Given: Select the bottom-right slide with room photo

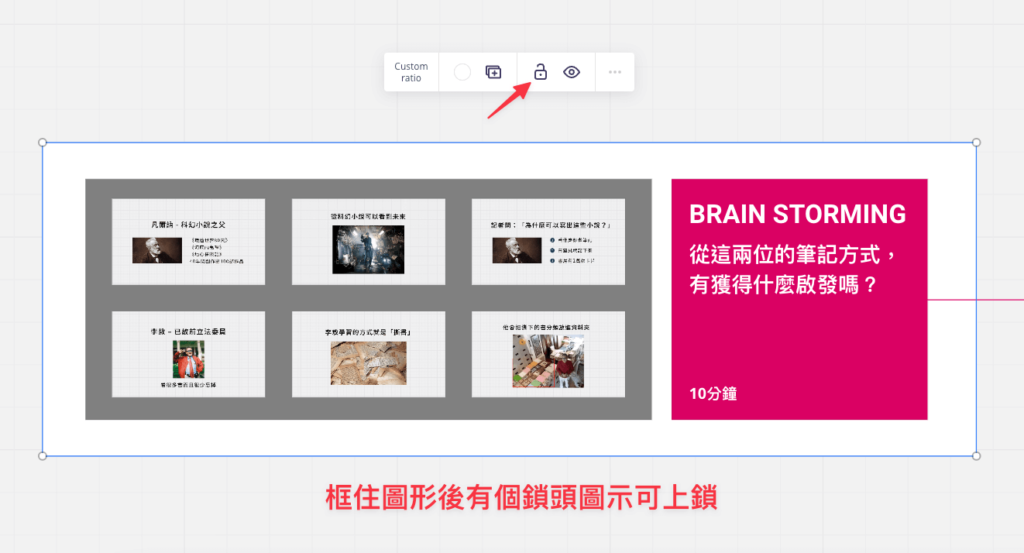Looking at the screenshot, I should point(548,354).
